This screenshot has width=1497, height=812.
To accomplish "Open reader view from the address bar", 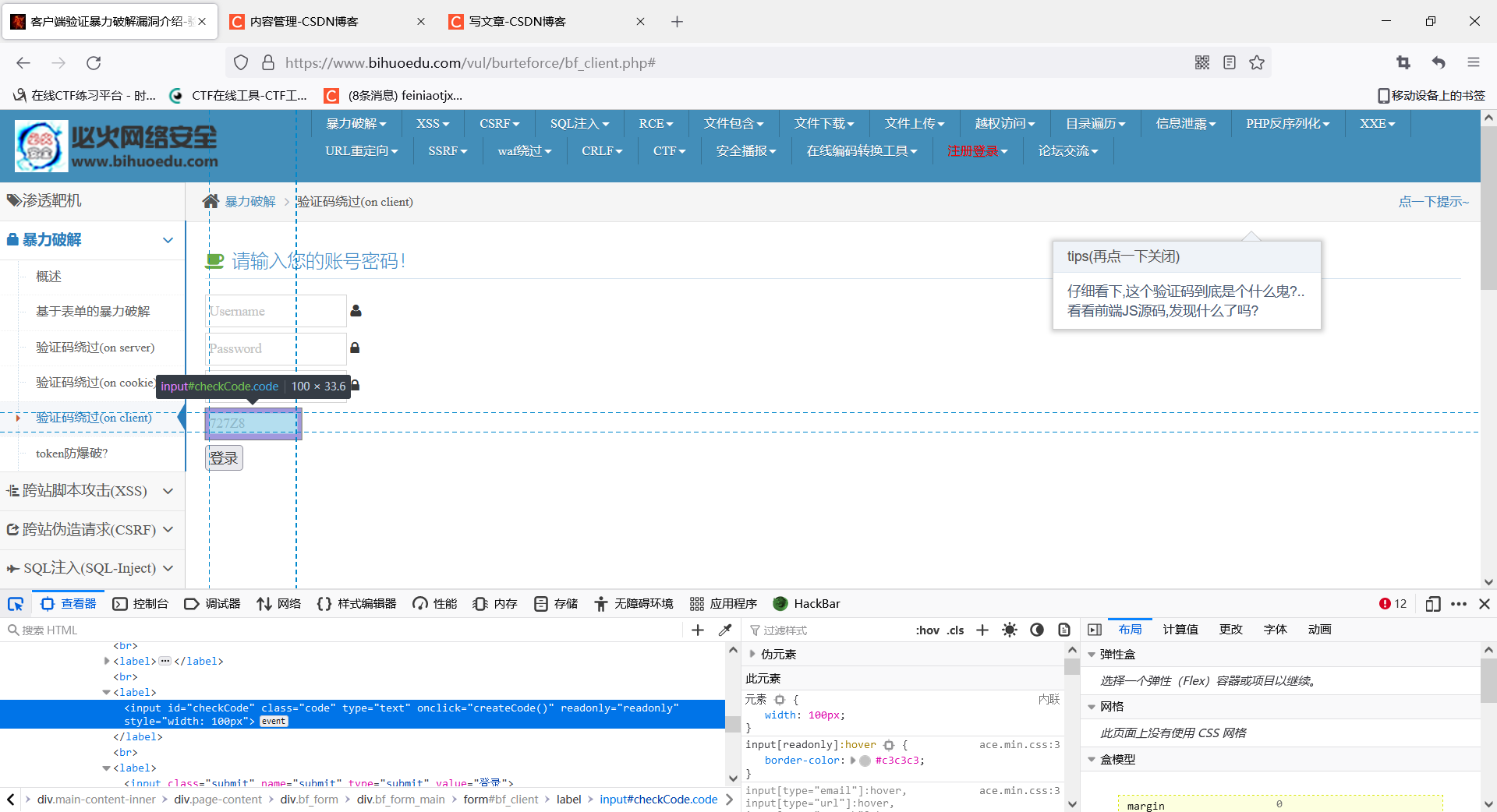I will 1230,62.
